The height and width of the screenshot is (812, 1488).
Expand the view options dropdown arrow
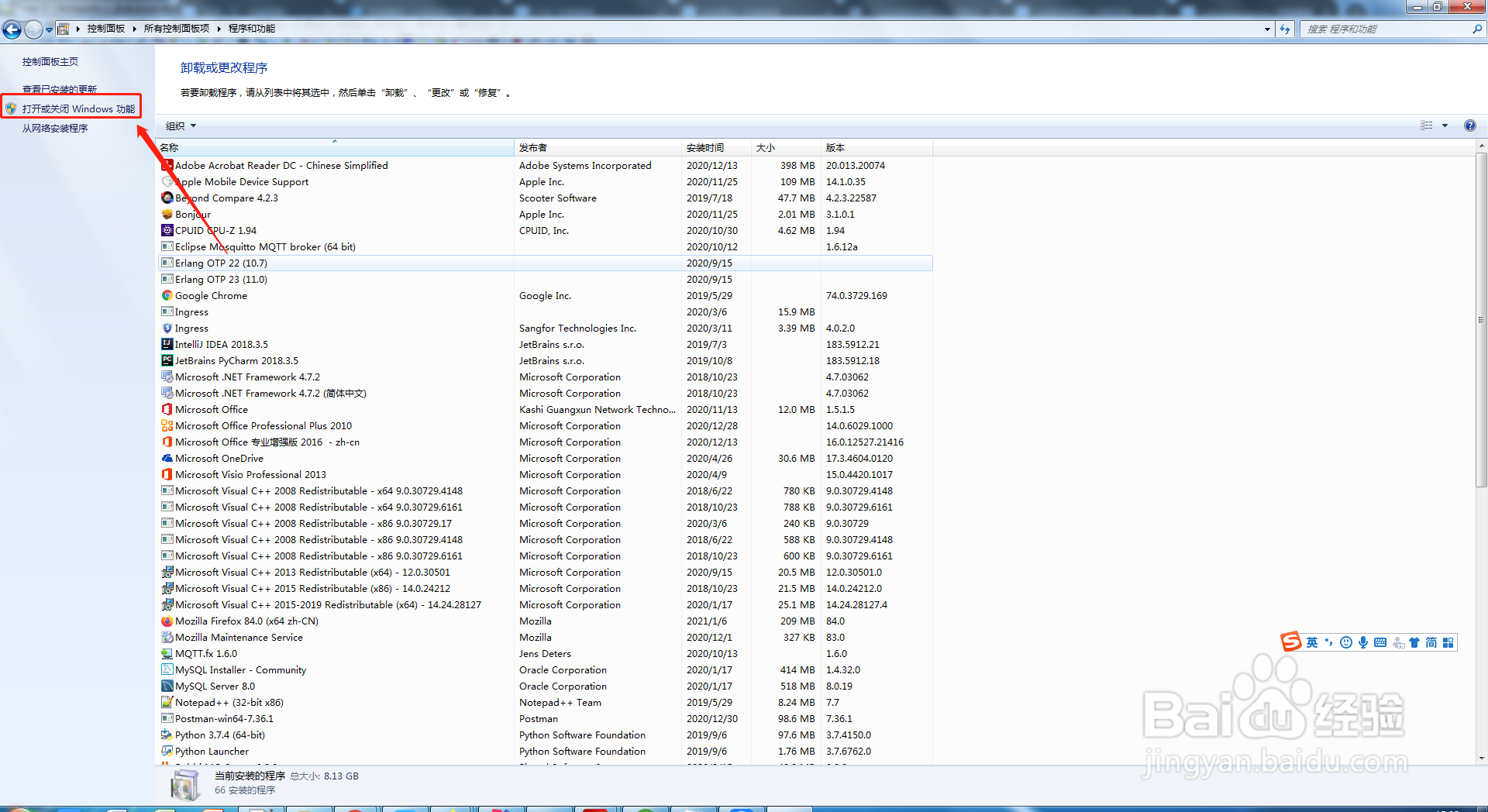click(x=1445, y=126)
